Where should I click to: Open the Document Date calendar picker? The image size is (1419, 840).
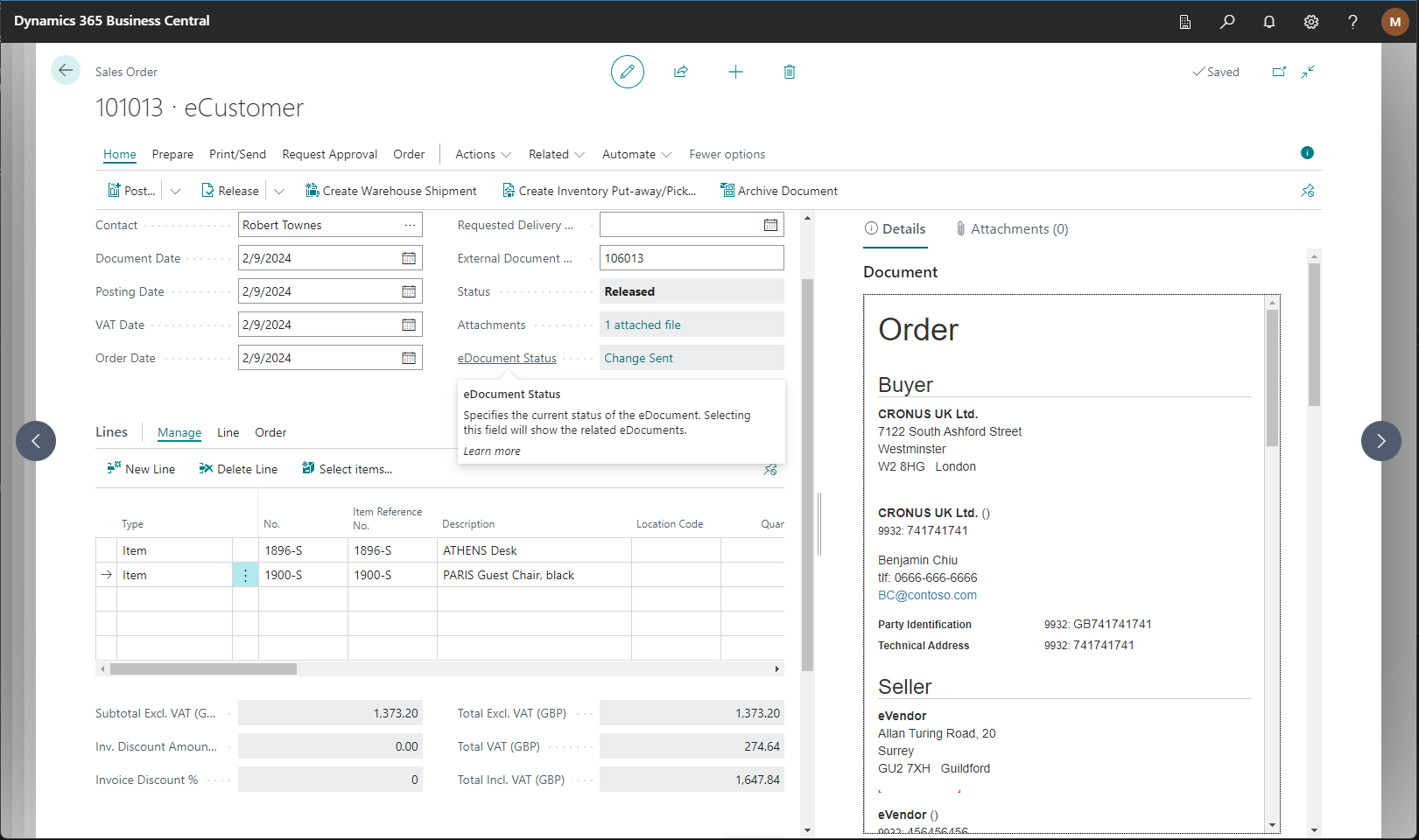coord(409,258)
